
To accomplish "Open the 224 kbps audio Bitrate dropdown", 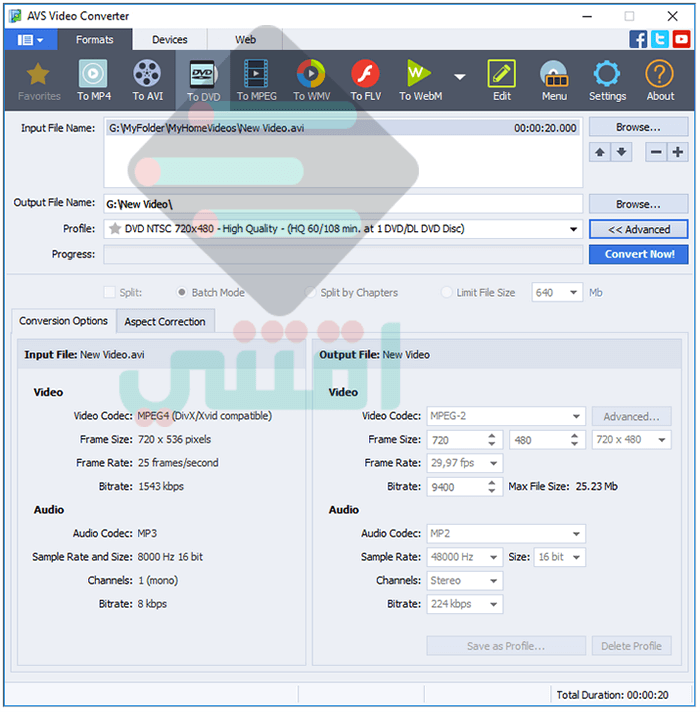I will pyautogui.click(x=493, y=604).
